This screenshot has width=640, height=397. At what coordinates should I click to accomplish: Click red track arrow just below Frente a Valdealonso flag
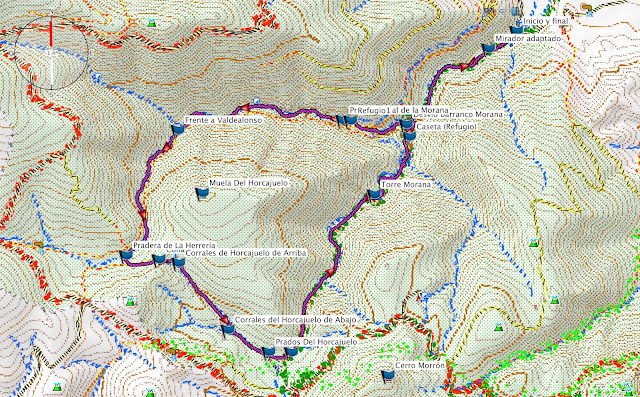pyautogui.click(x=167, y=148)
